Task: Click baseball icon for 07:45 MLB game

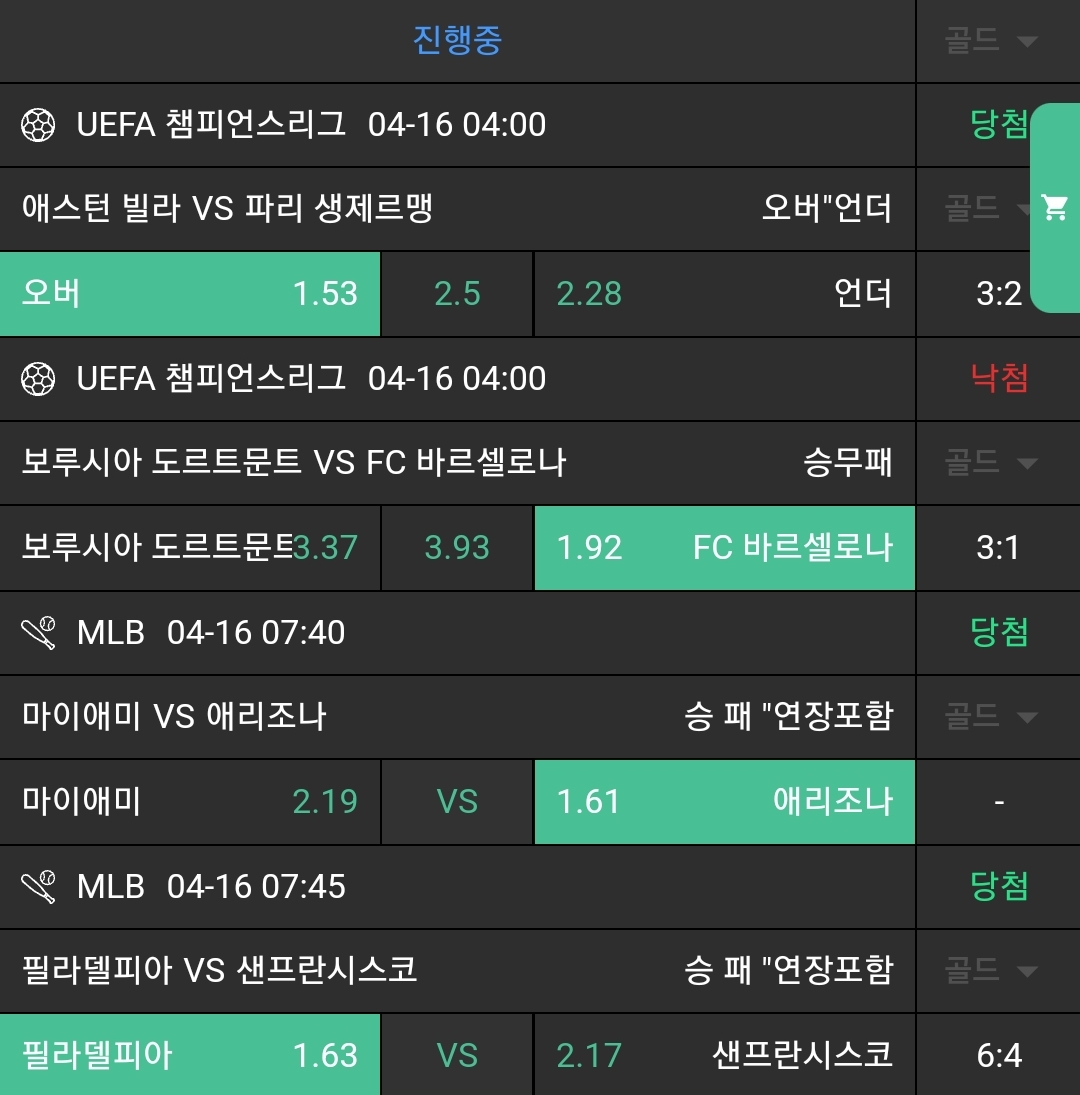Action: click(38, 887)
